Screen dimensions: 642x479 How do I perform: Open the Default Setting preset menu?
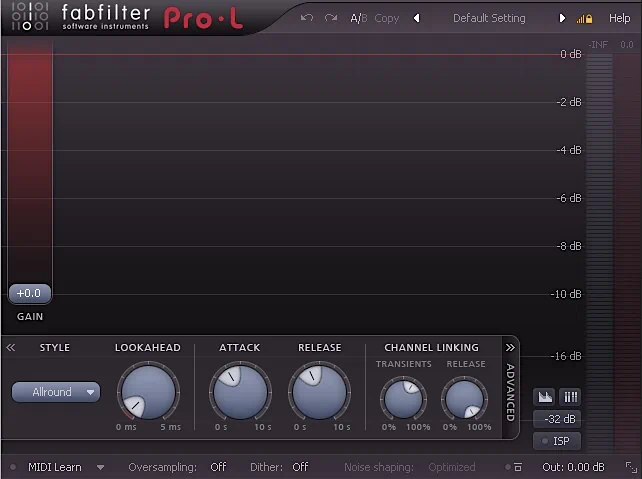(489, 18)
